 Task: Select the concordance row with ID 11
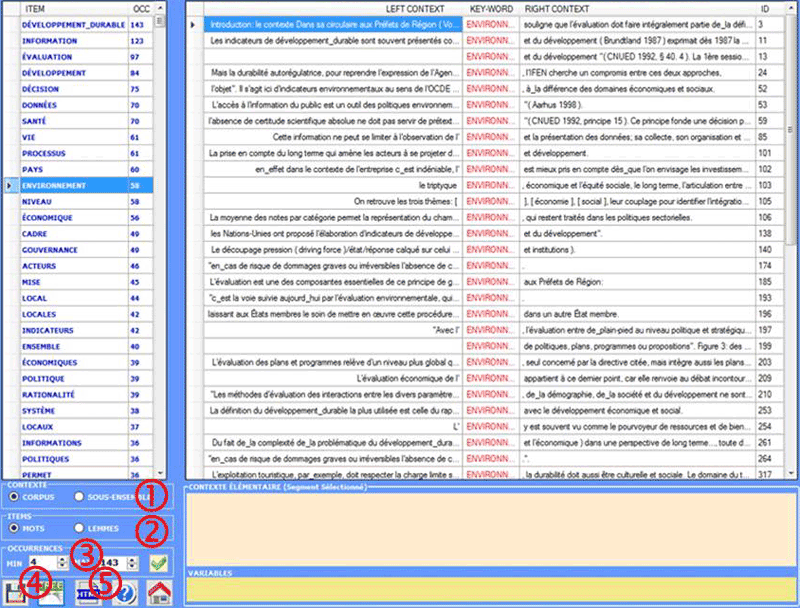[x=494, y=40]
